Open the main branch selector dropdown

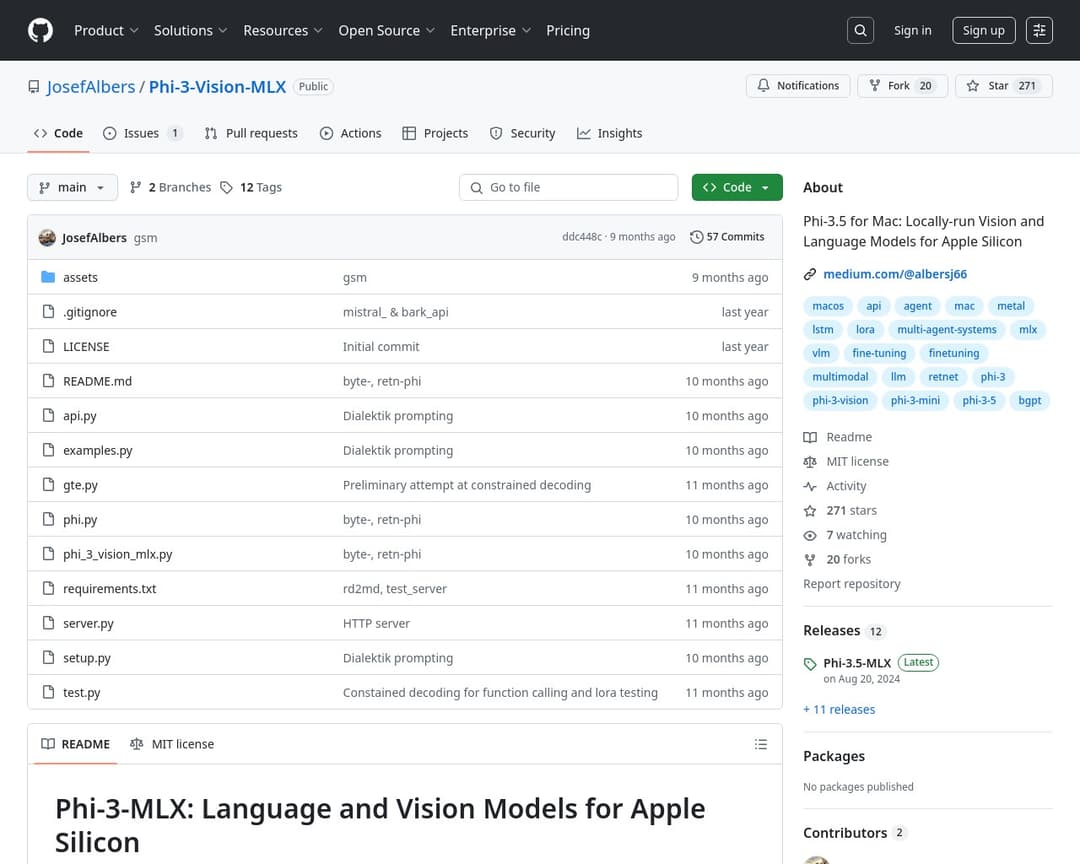pyautogui.click(x=72, y=187)
